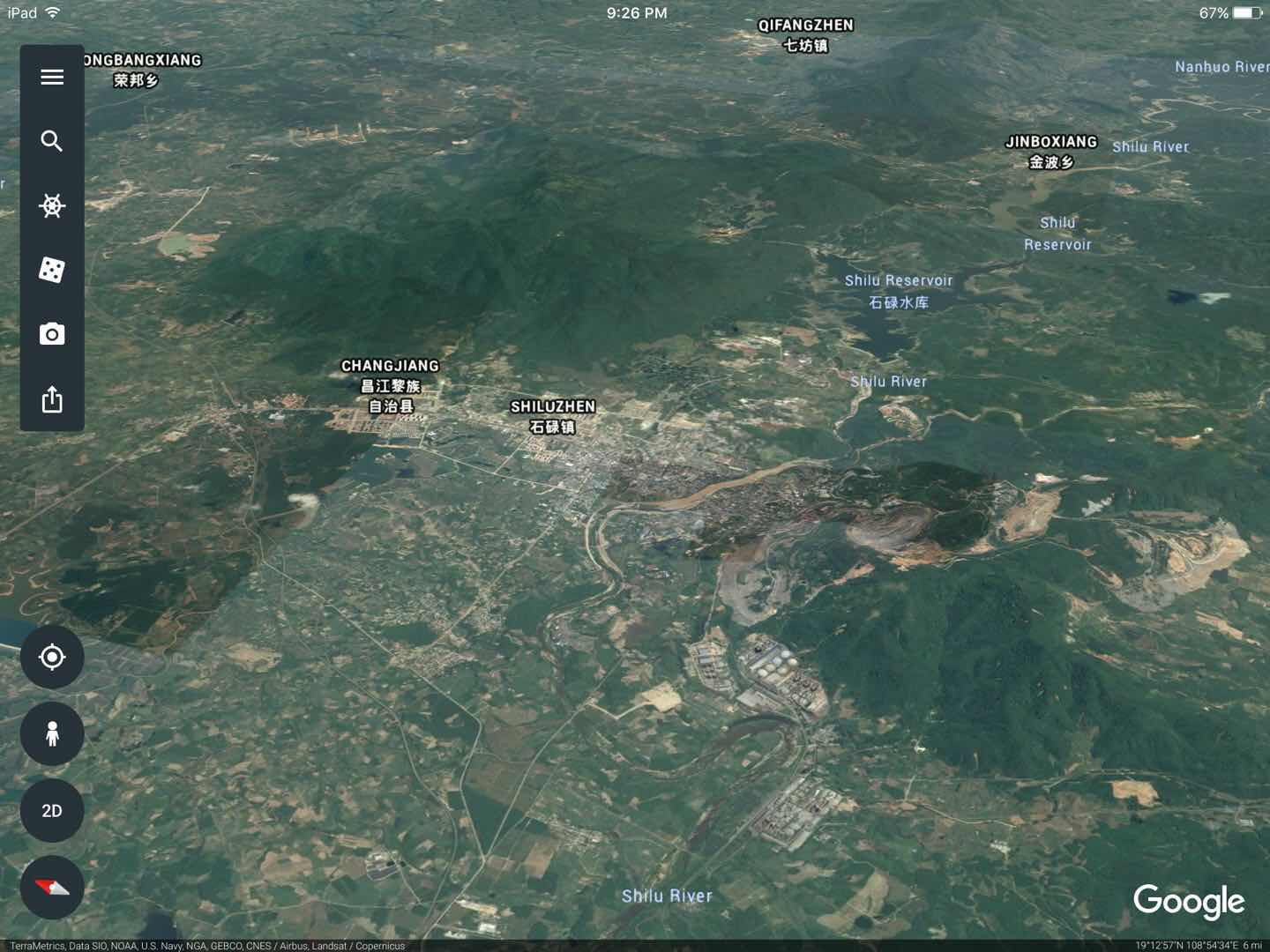Tap the I'm Feeling Lucky dice
The image size is (1270, 952).
52,270
